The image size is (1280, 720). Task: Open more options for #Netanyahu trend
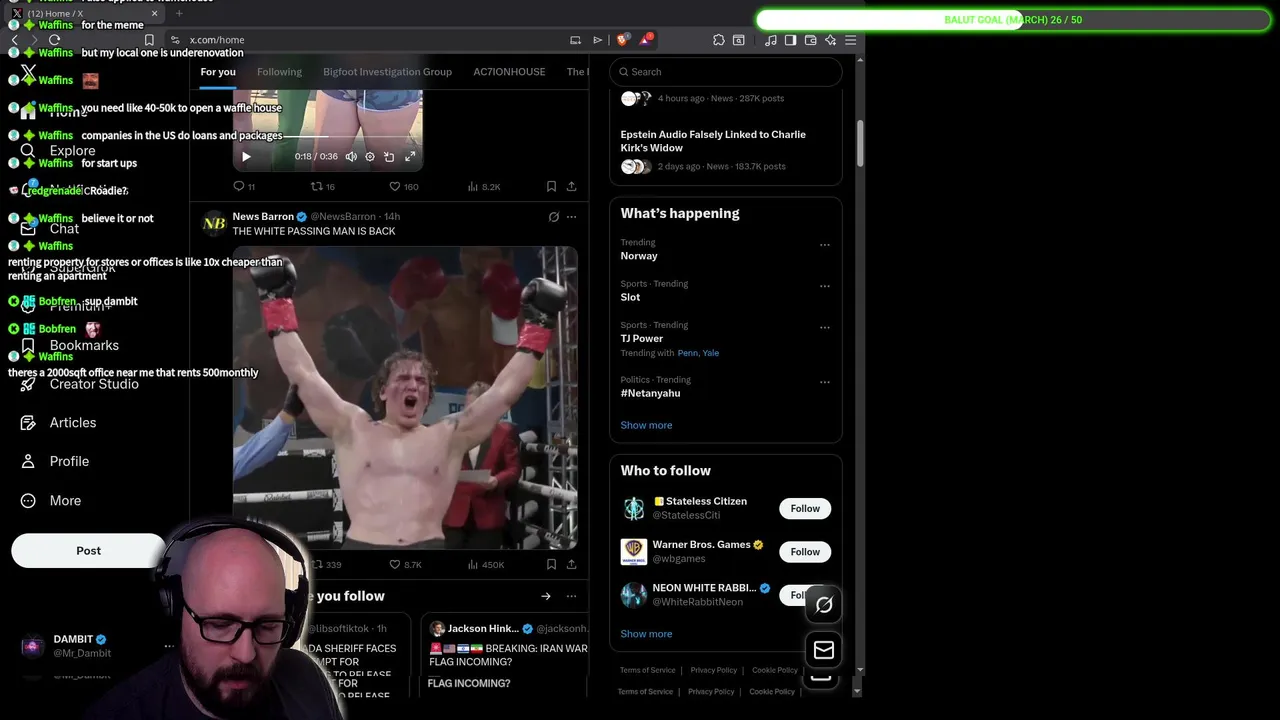[825, 382]
